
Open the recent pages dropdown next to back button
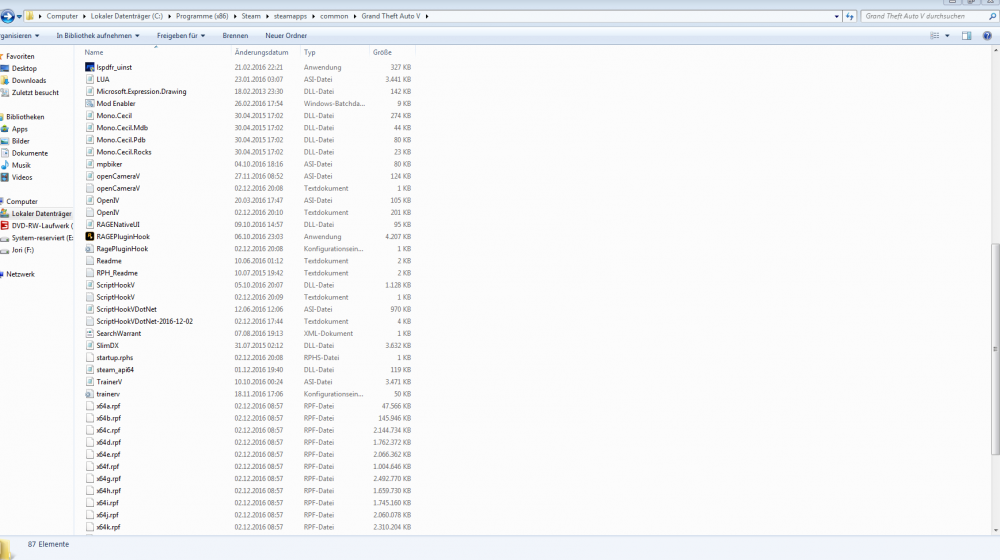pos(19,16)
